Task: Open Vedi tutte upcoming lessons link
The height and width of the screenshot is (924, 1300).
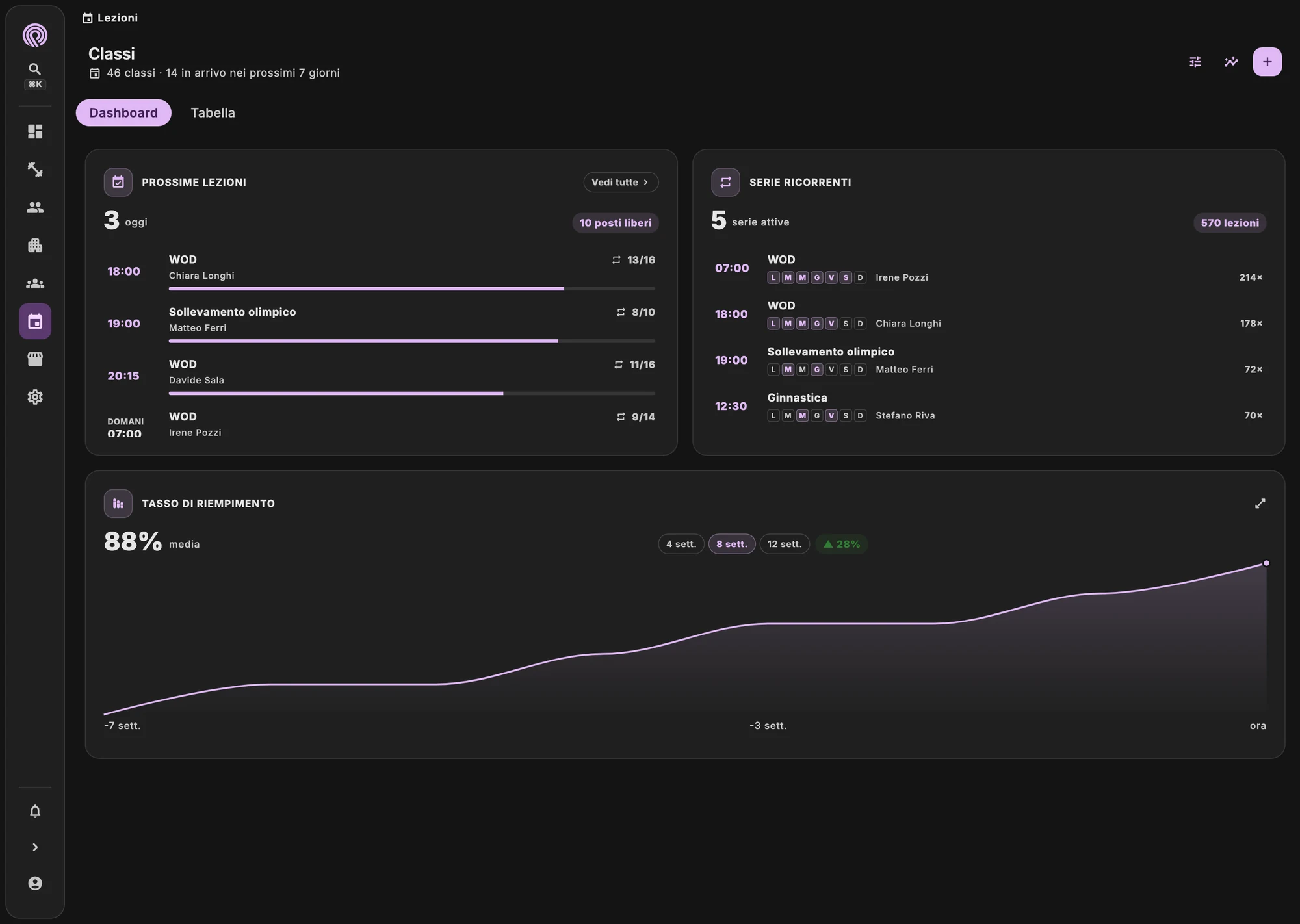Action: coord(621,182)
